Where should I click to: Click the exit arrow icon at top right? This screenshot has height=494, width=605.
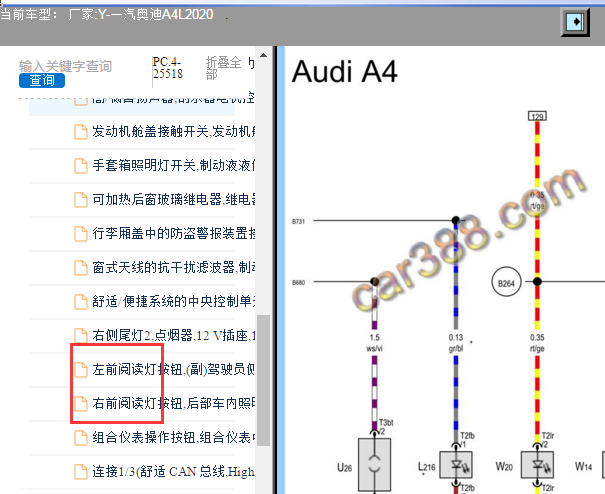coord(575,22)
